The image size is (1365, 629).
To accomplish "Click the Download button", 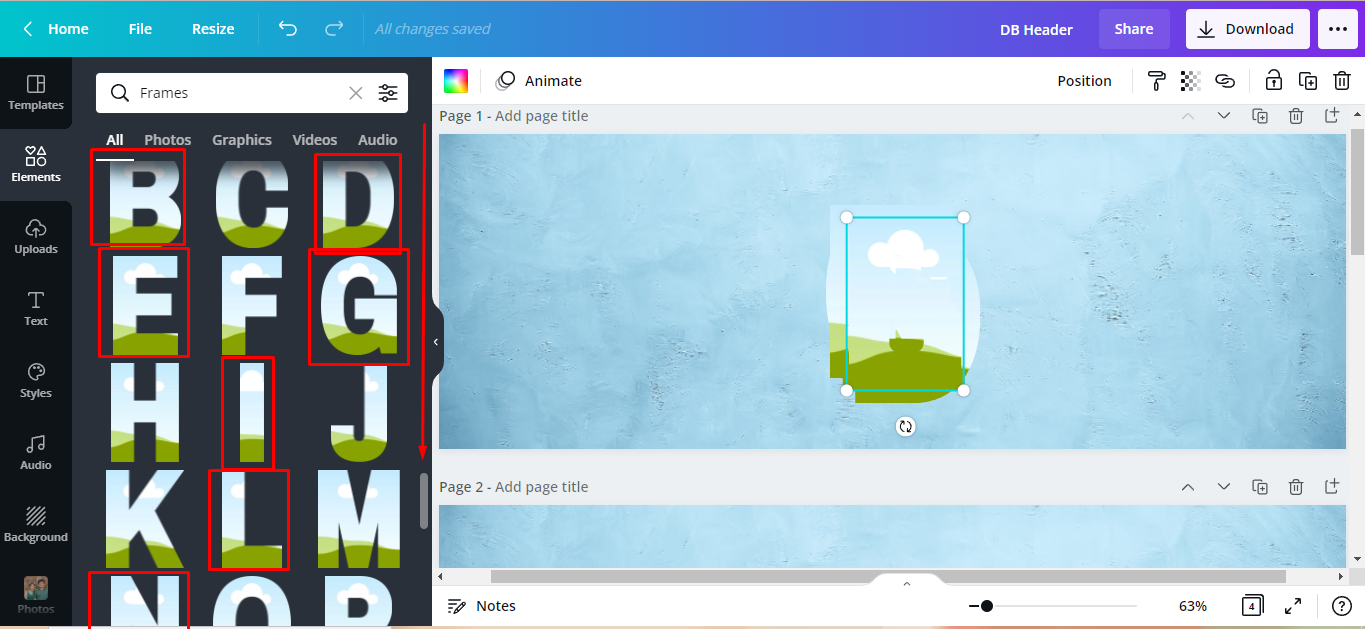I will [x=1246, y=29].
